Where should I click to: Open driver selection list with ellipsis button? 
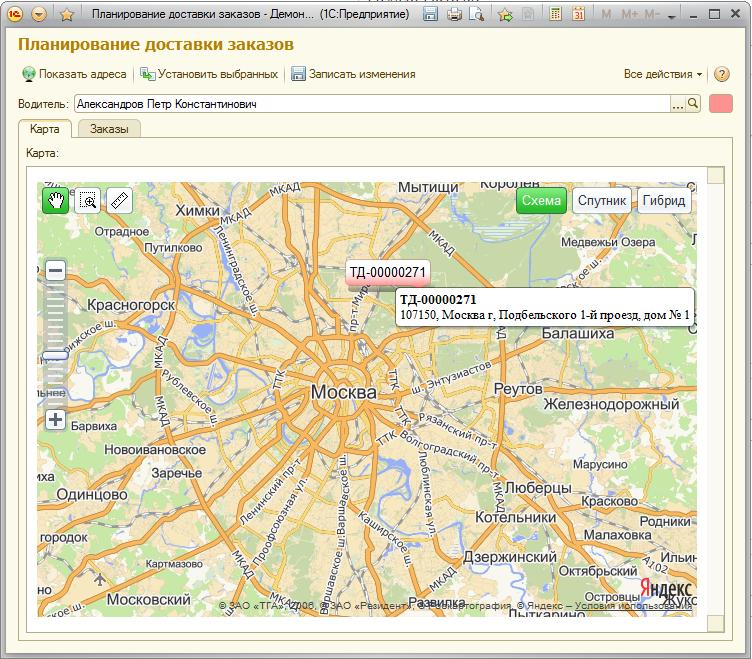[677, 104]
